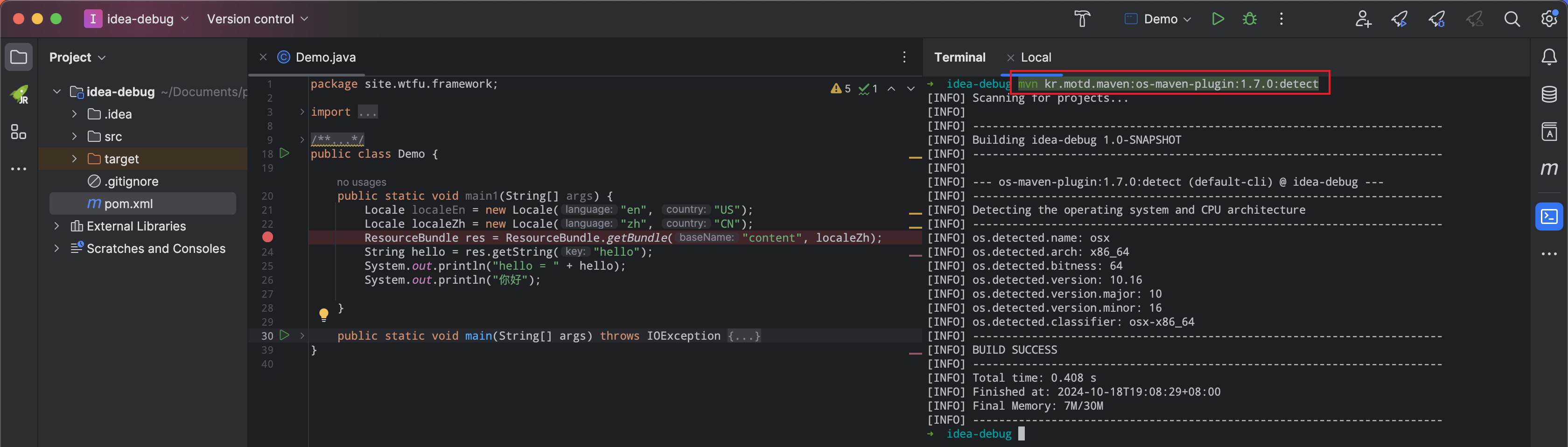This screenshot has height=447, width=1568.
Task: Click the green Run button in toolbar
Action: (1218, 19)
